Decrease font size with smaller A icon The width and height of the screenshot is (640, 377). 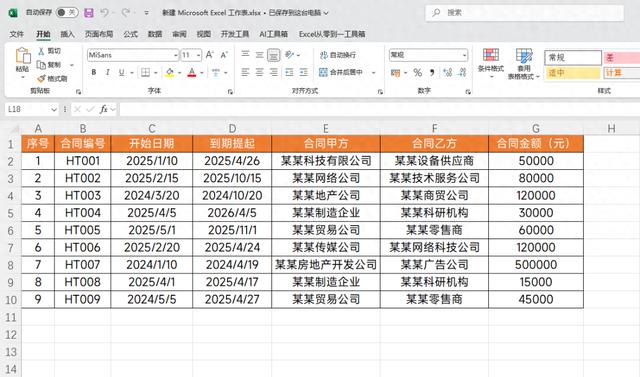point(224,55)
